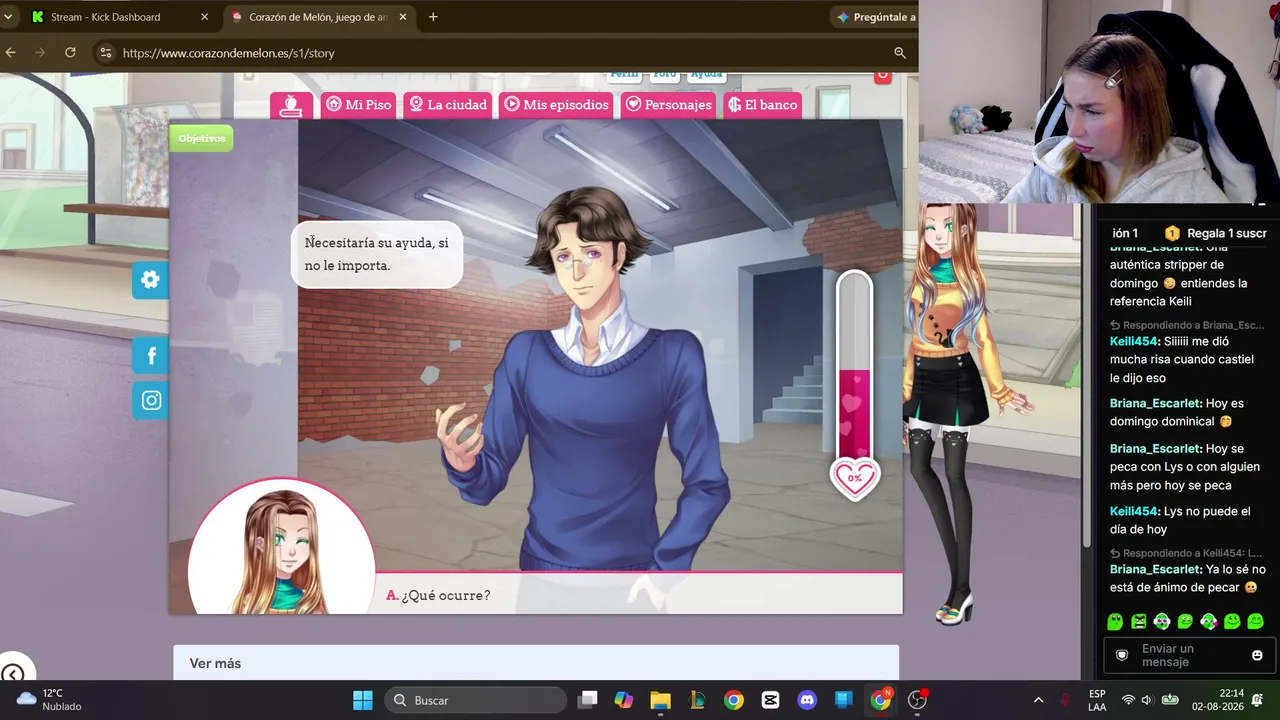The width and height of the screenshot is (1280, 720).
Task: Insert the headphones emote with pink accent
Action: point(1209,622)
